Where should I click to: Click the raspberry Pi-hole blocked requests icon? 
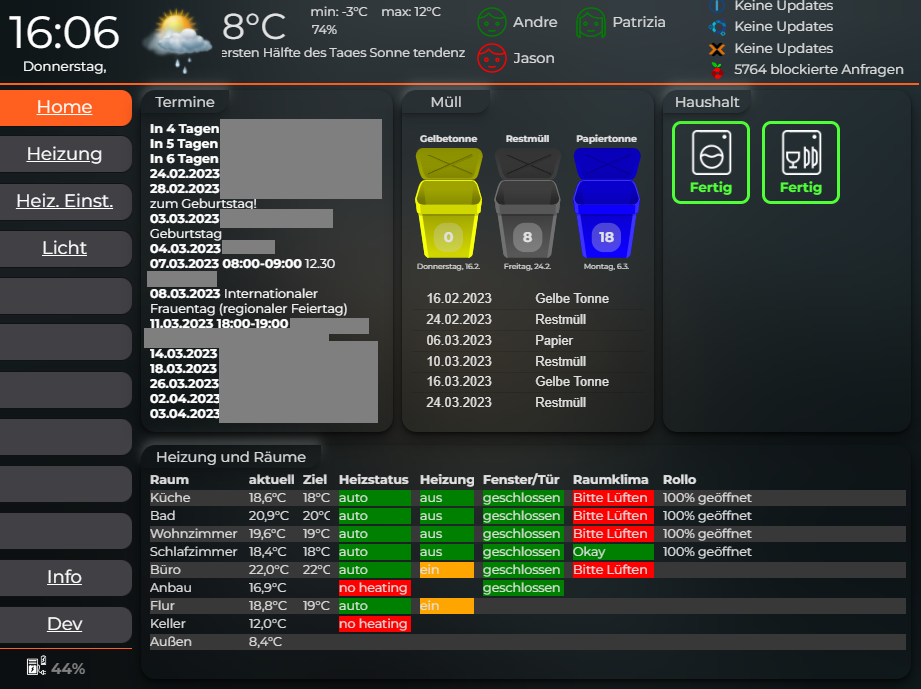[717, 70]
